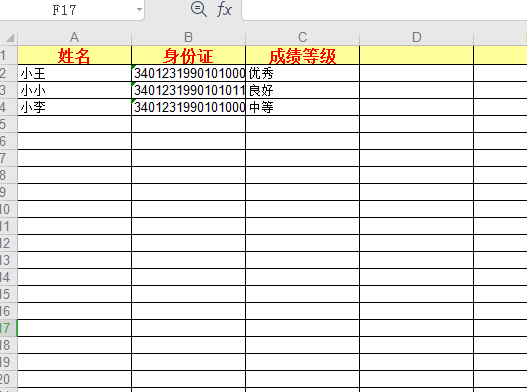Select the cell containing 小李
The image size is (527, 392).
click(x=74, y=107)
